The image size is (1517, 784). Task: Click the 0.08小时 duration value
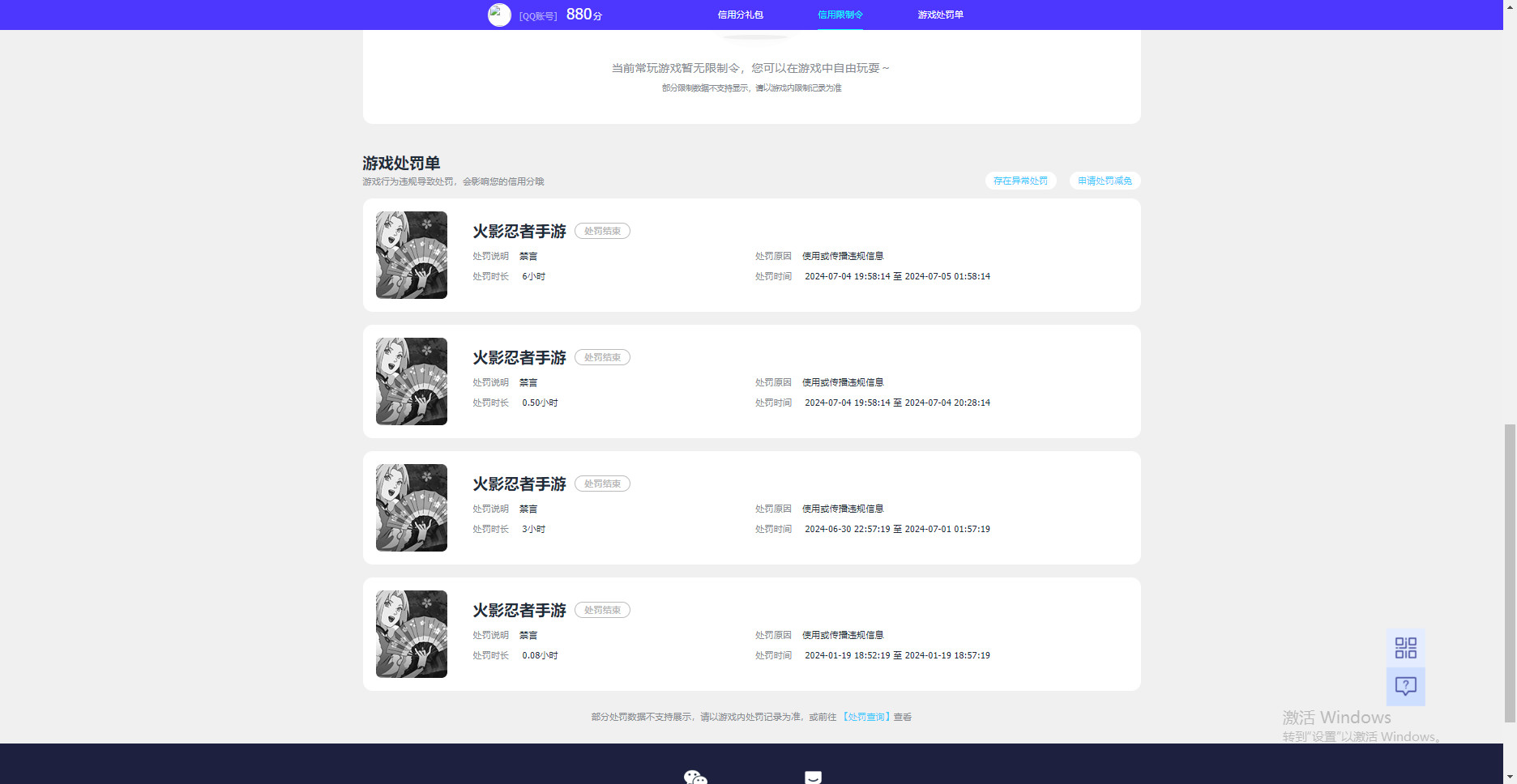click(x=540, y=655)
